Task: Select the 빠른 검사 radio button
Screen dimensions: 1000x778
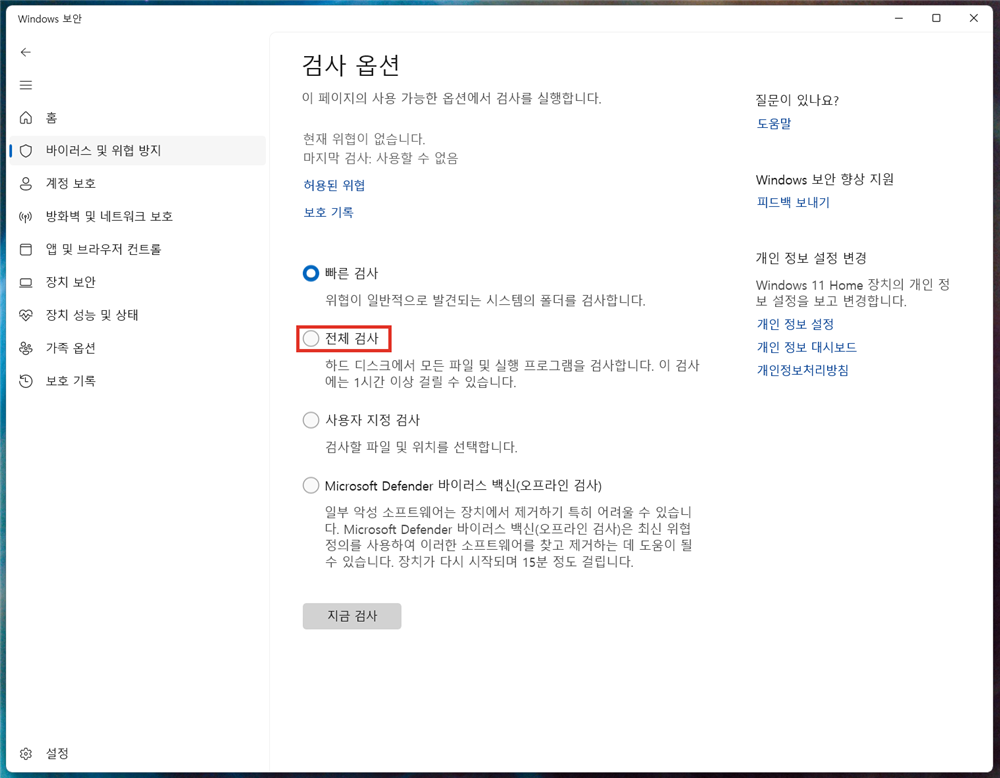Action: pyautogui.click(x=311, y=274)
